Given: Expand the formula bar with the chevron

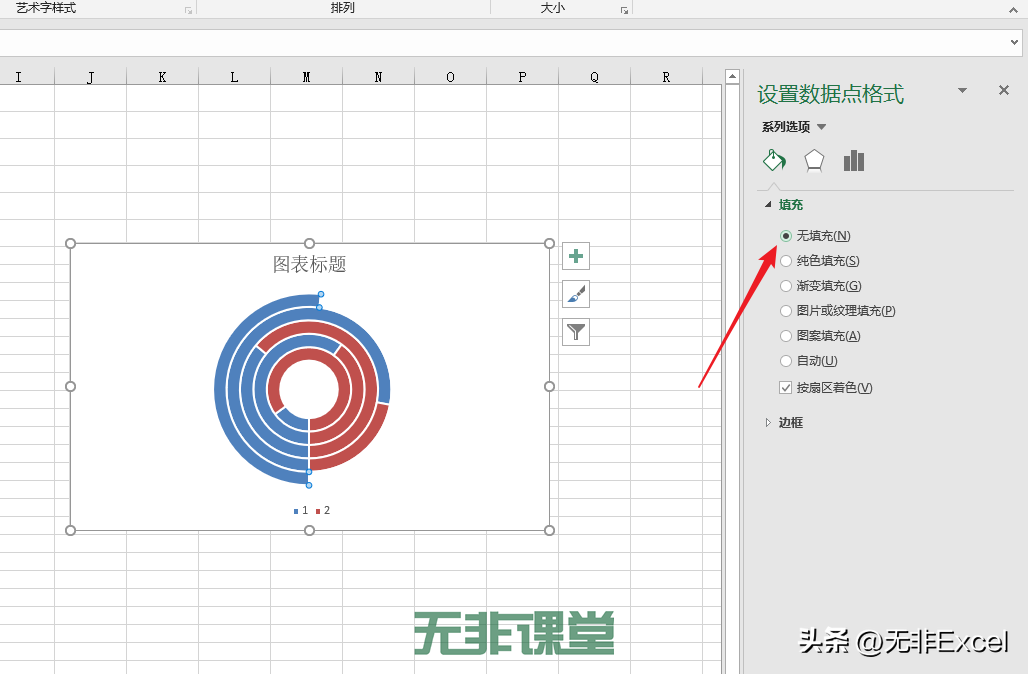Looking at the screenshot, I should click(1014, 43).
